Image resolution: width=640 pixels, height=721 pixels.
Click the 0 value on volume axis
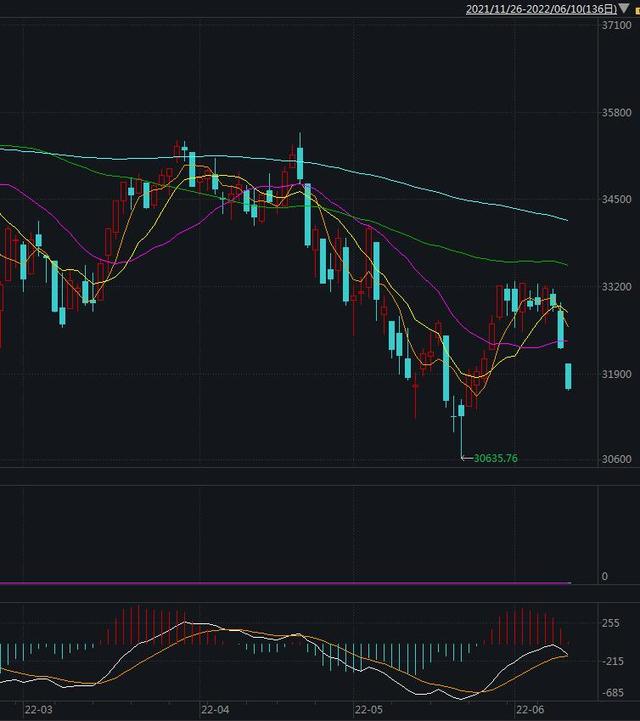[x=605, y=577]
